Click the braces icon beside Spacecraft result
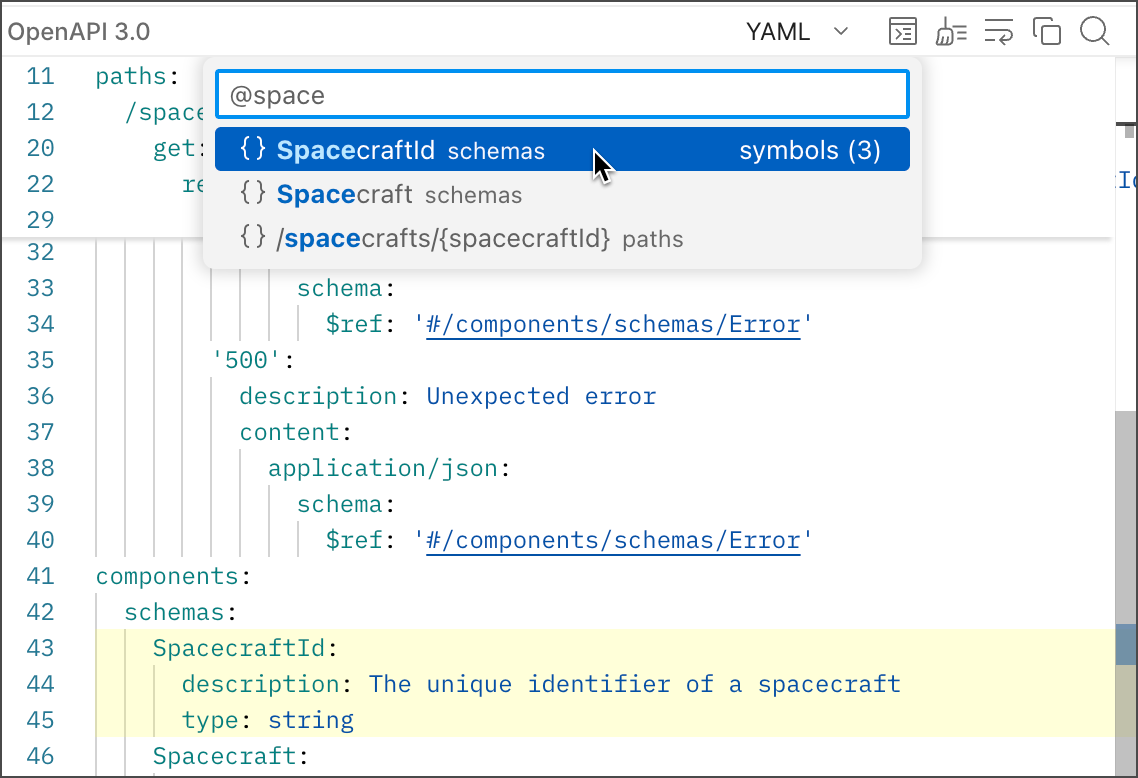The width and height of the screenshot is (1138, 778). (x=253, y=193)
